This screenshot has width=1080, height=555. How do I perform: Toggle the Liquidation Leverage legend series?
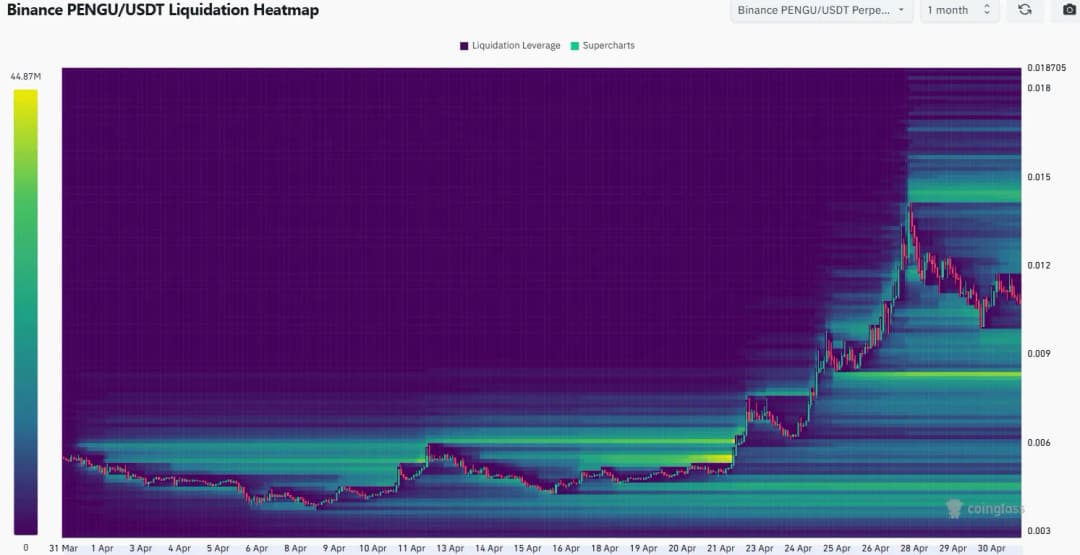point(516,46)
